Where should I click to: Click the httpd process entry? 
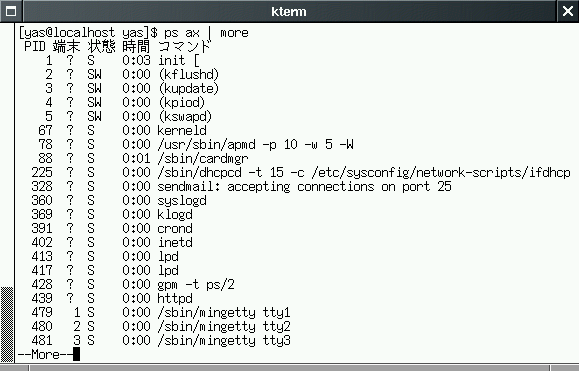(175, 298)
